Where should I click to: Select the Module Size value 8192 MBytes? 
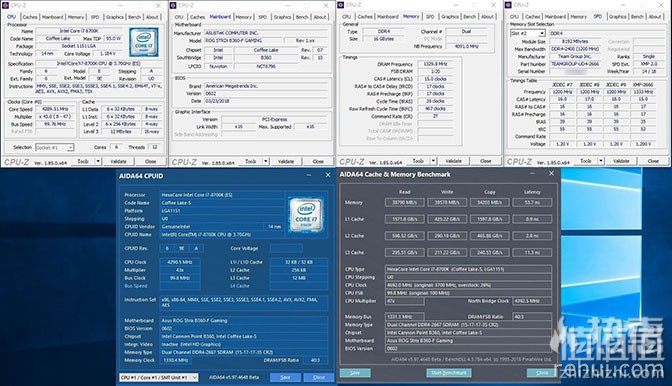(575, 42)
